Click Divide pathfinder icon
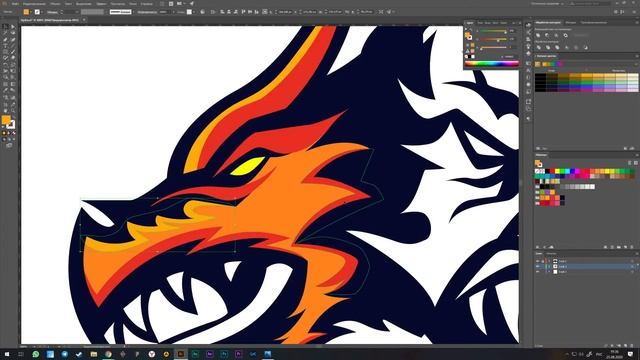640x360 pixels. pyautogui.click(x=538, y=48)
